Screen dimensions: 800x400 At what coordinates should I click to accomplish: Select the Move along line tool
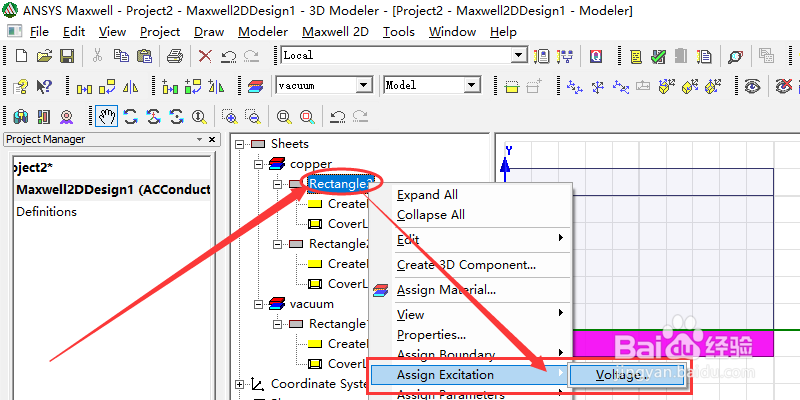point(84,87)
